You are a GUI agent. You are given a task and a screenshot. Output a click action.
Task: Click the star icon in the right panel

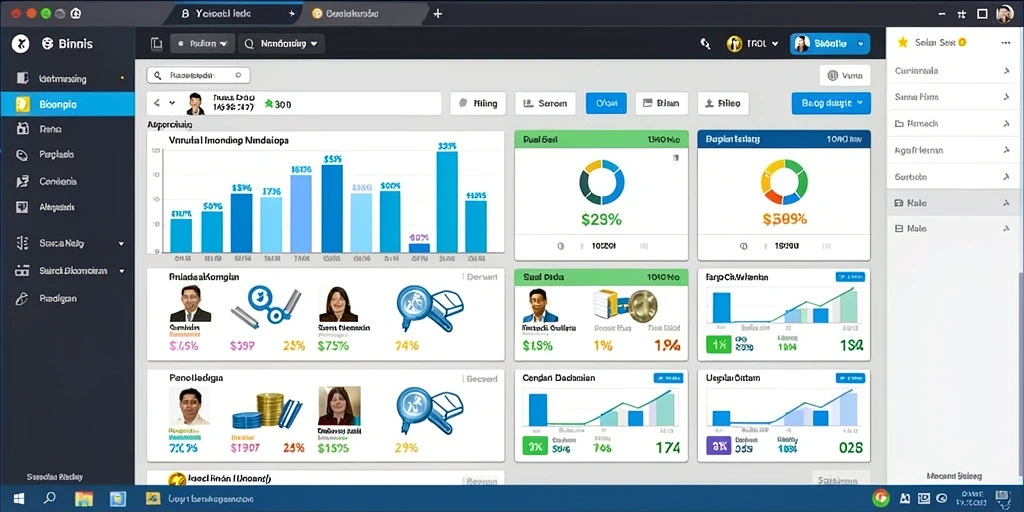903,42
